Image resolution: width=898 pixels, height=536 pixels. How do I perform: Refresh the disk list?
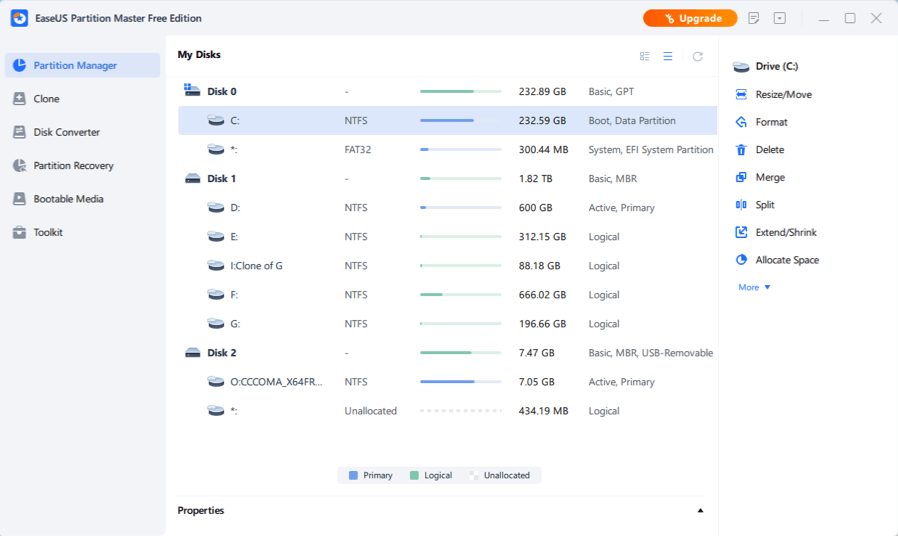(698, 57)
